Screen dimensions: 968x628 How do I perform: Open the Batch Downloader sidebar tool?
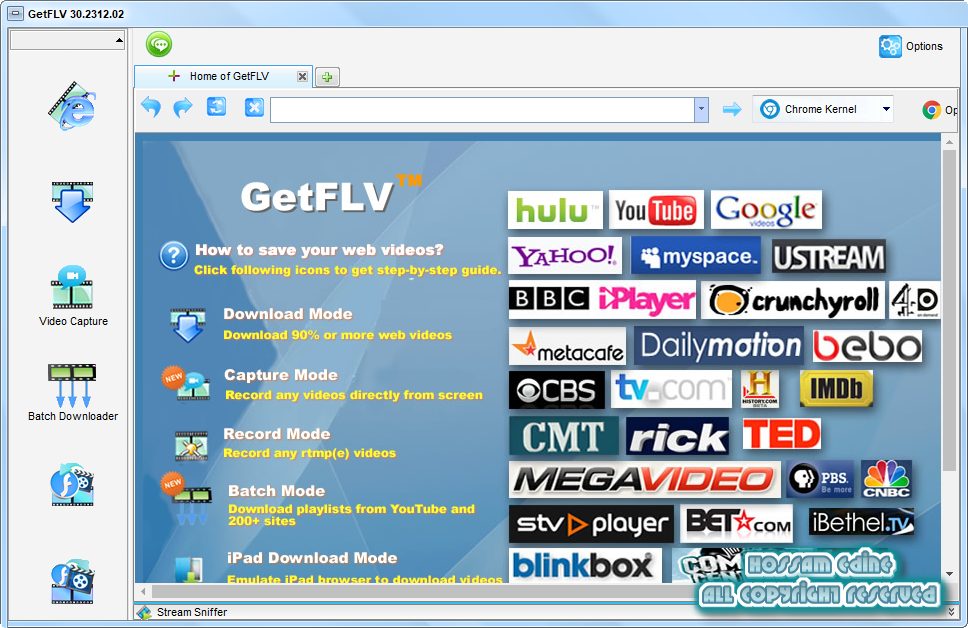pyautogui.click(x=73, y=393)
